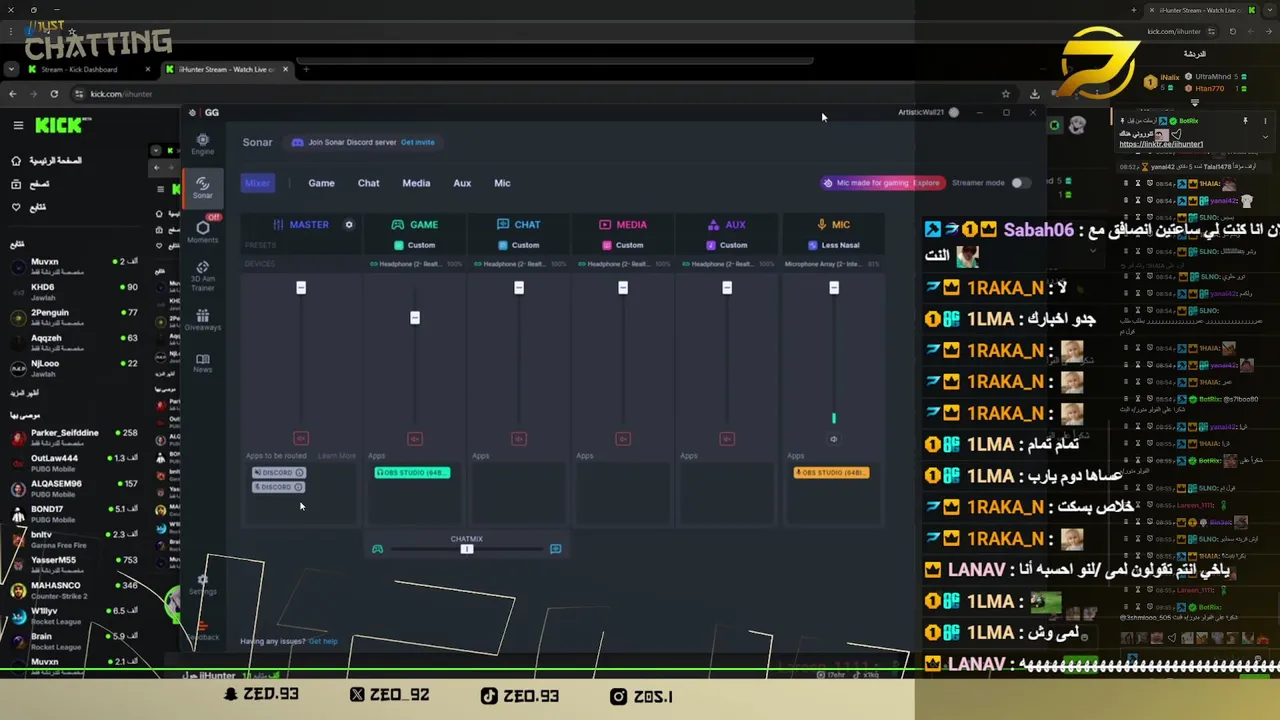Mute the Media channel
1280x720 pixels.
(623, 438)
